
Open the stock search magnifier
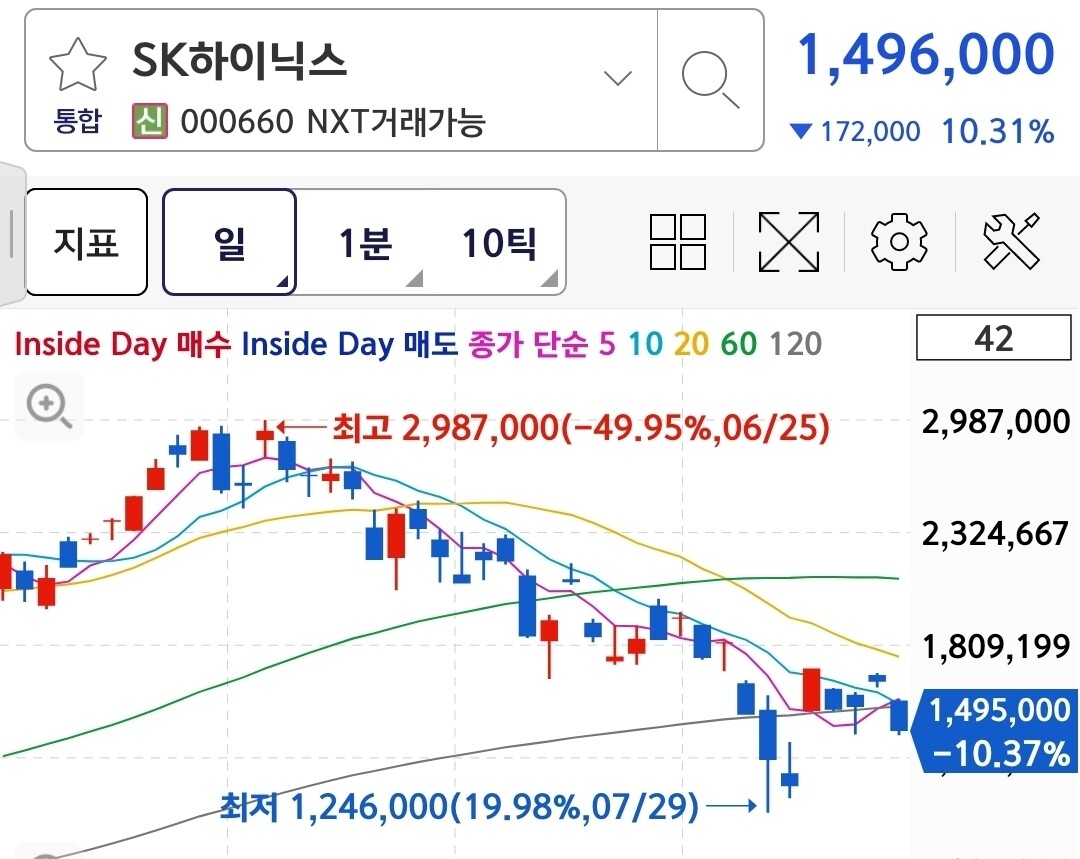pyautogui.click(x=711, y=80)
